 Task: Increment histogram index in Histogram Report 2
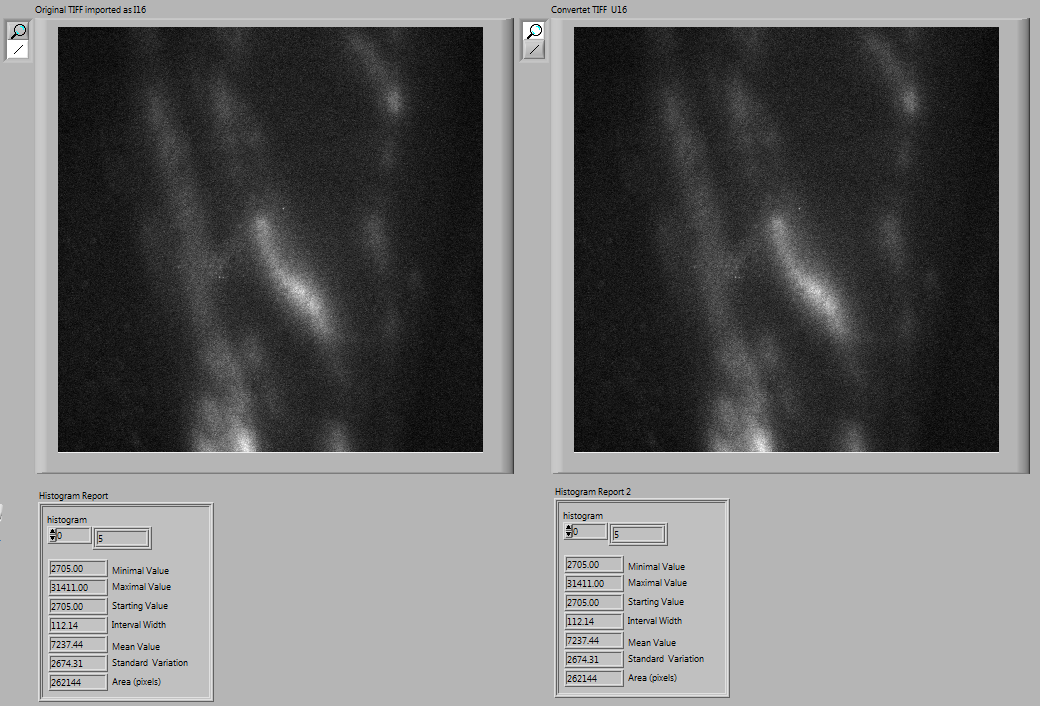(568, 528)
